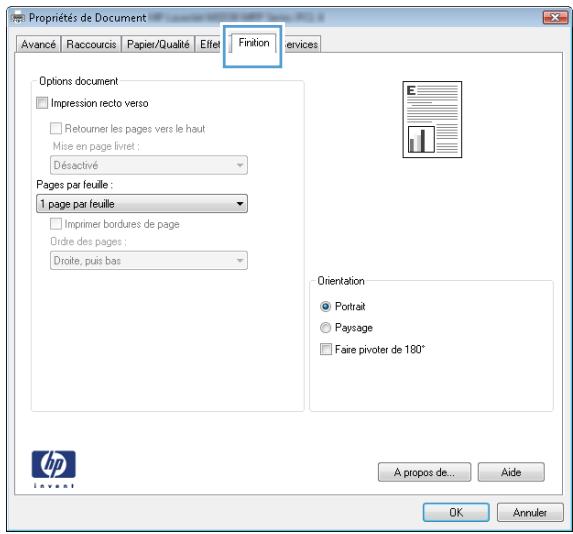Click the Mise en page livret label
This screenshot has height=534, width=573.
pyautogui.click(x=96, y=146)
